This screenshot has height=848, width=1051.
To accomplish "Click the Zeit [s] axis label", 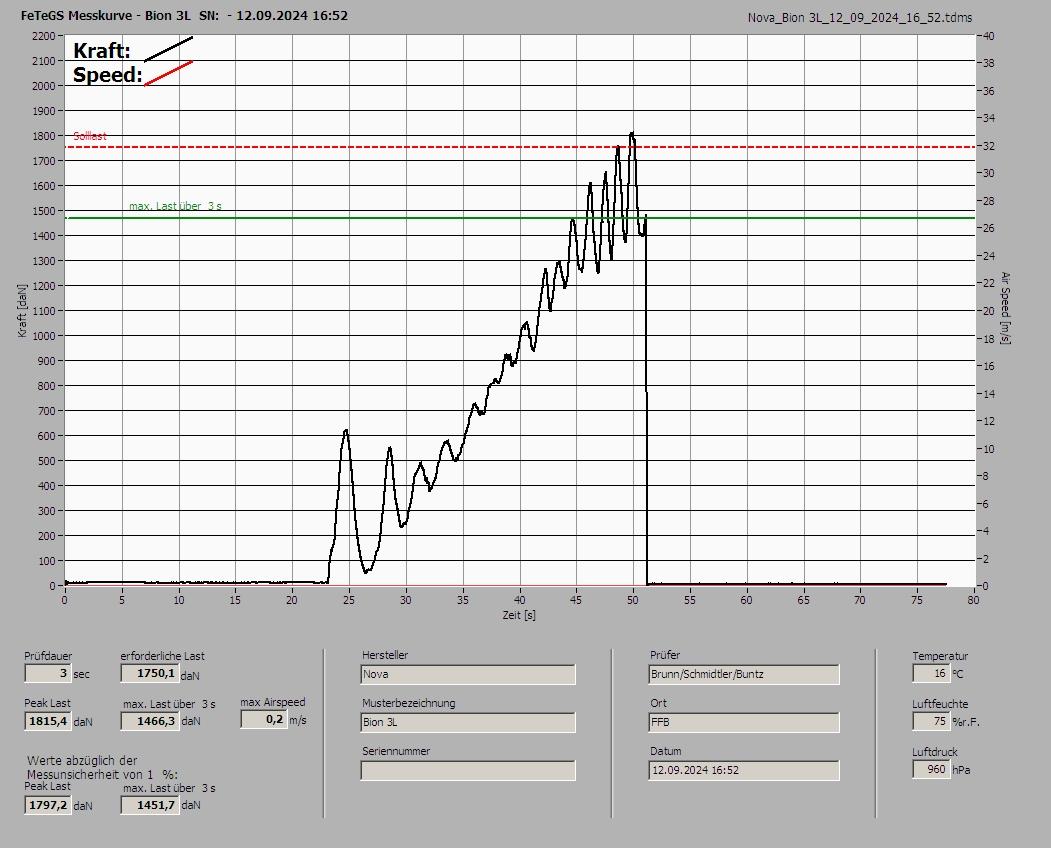I will coord(519,615).
